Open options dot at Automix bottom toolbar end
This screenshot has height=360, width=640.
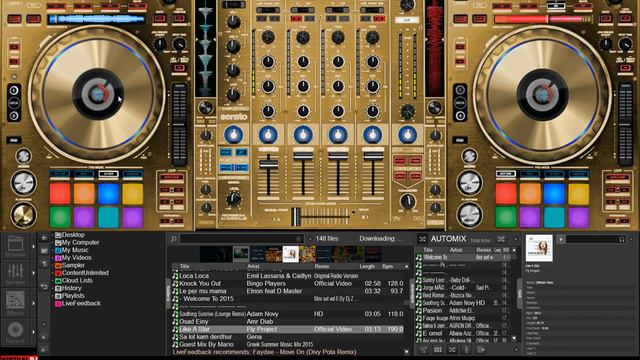[x=516, y=350]
